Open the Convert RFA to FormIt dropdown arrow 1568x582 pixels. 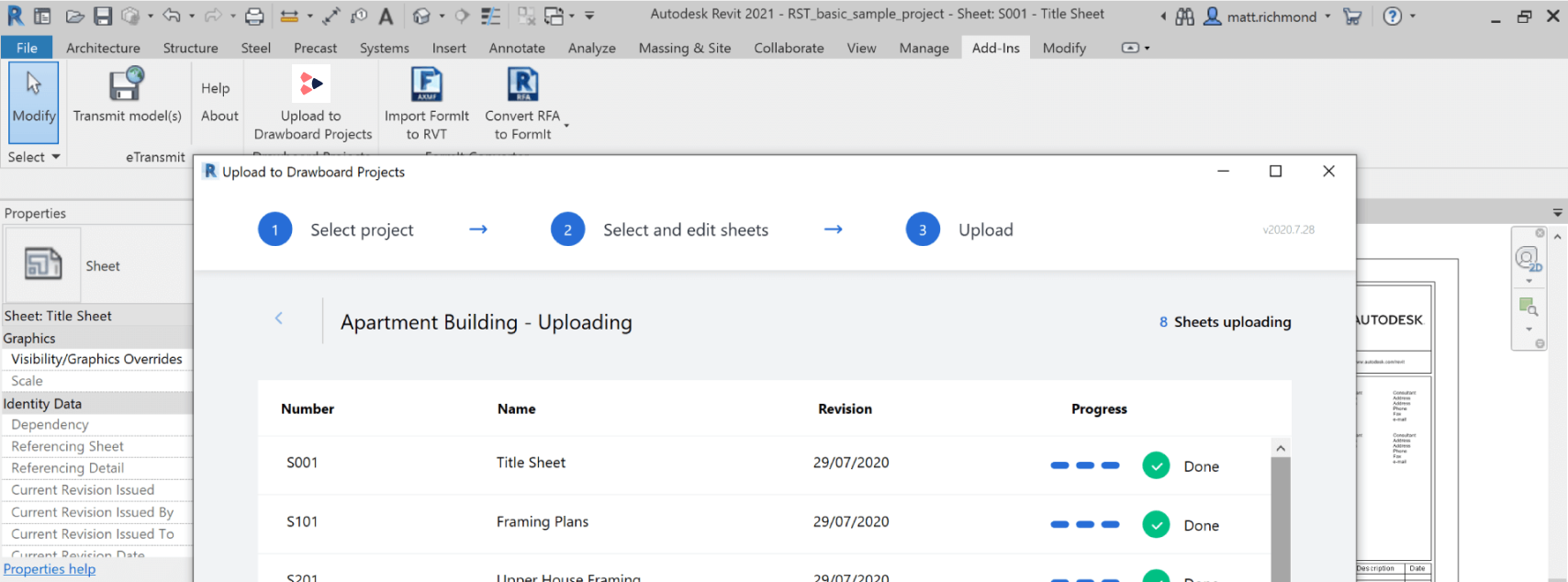pos(566,126)
